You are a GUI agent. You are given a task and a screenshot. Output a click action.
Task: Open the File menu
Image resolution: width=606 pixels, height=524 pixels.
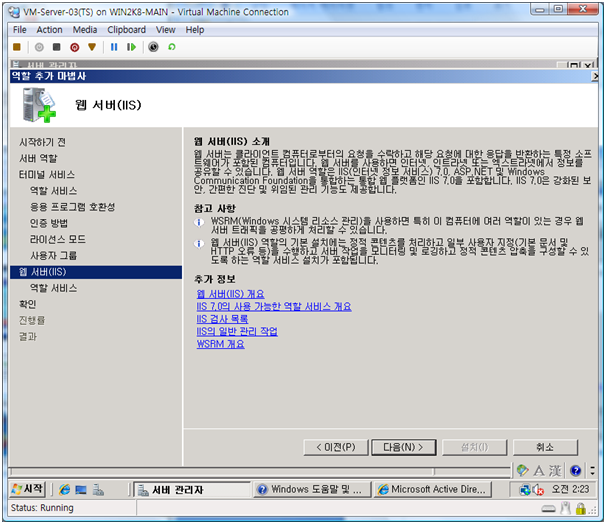coord(20,30)
